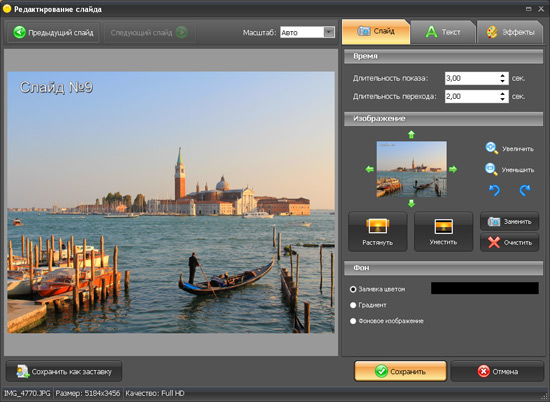550x402 pixels.
Task: Decrease Длительность перехода with down stepper
Action: pos(503,99)
